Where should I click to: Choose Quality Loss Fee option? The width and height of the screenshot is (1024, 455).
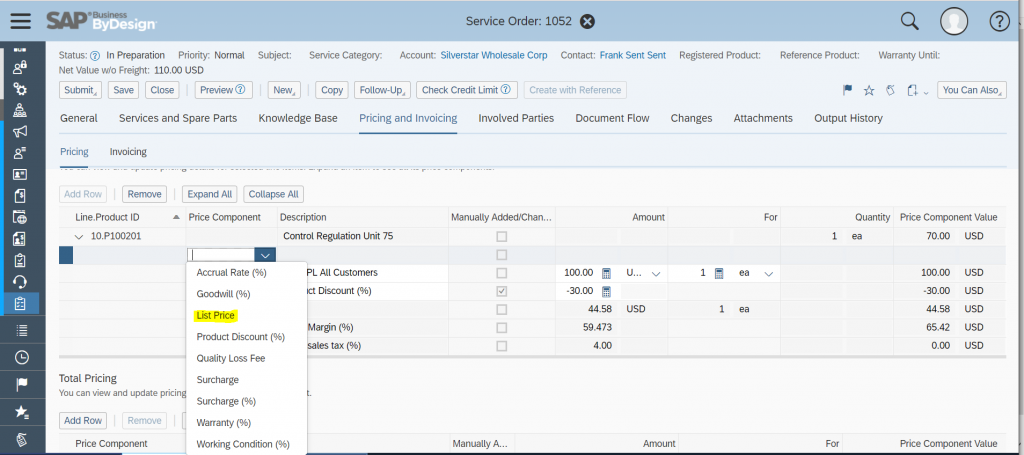tap(231, 358)
